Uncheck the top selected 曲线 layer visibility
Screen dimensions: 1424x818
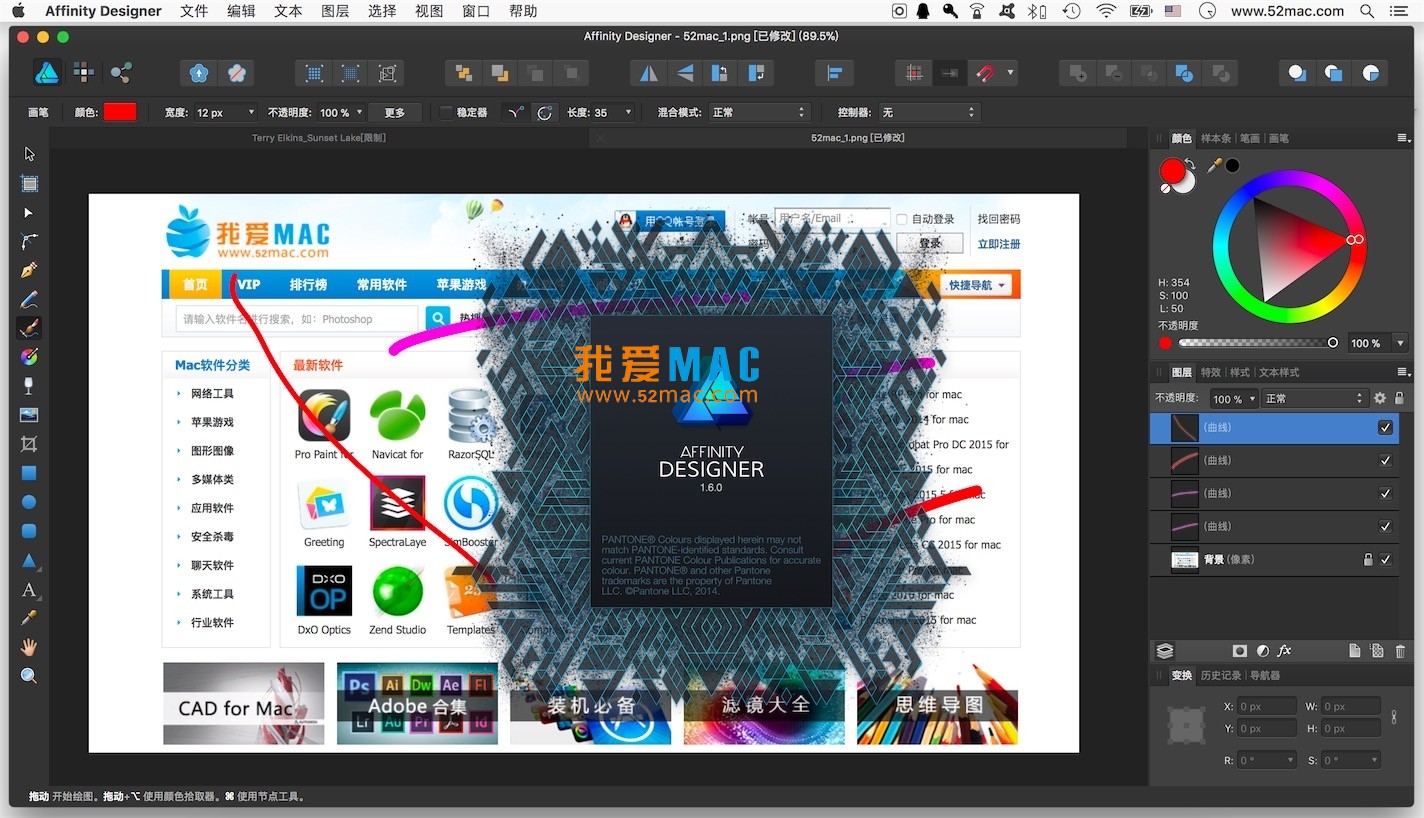tap(1386, 427)
